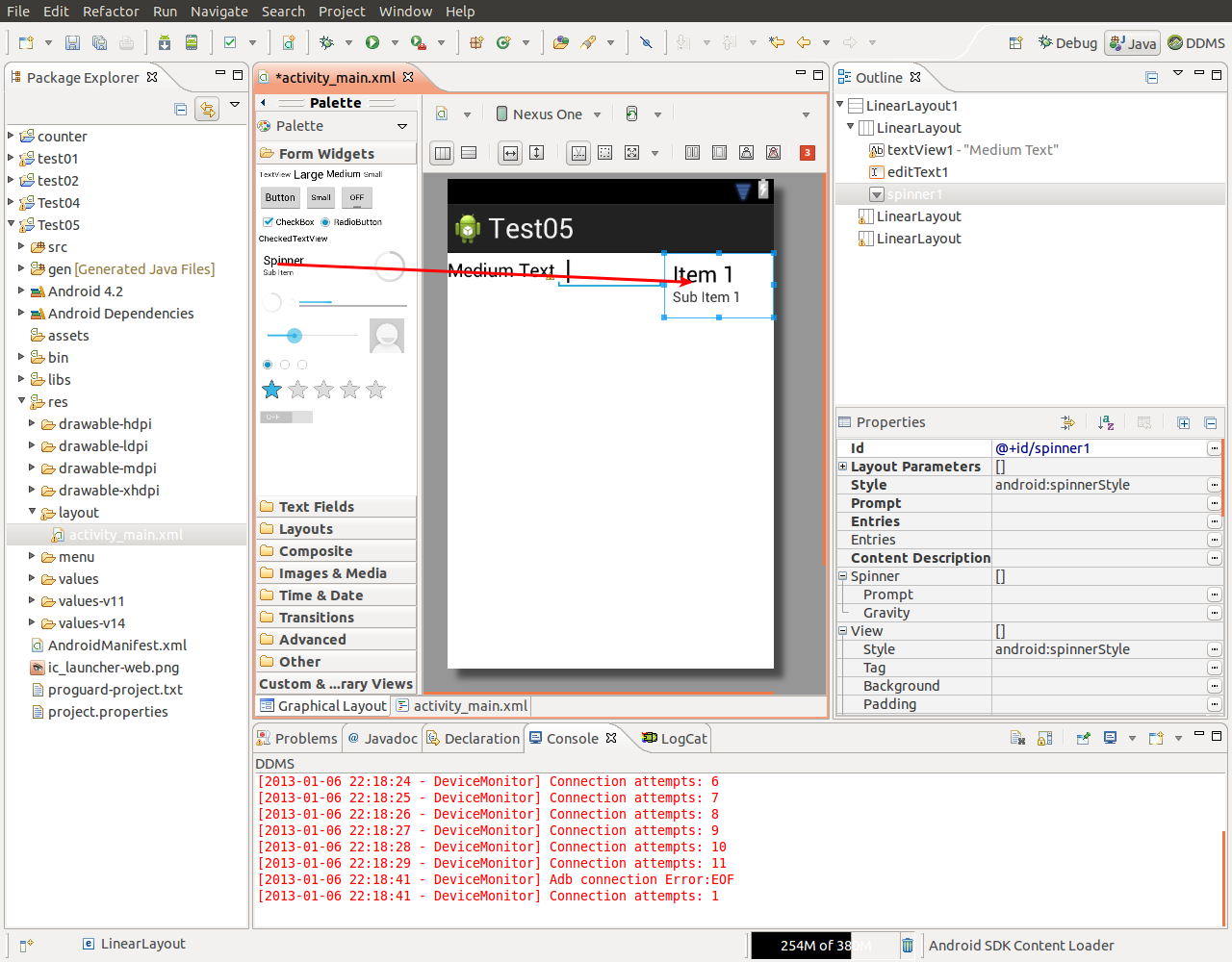Expand the src folder in Test05
This screenshot has width=1232, height=962.
pyautogui.click(x=21, y=246)
